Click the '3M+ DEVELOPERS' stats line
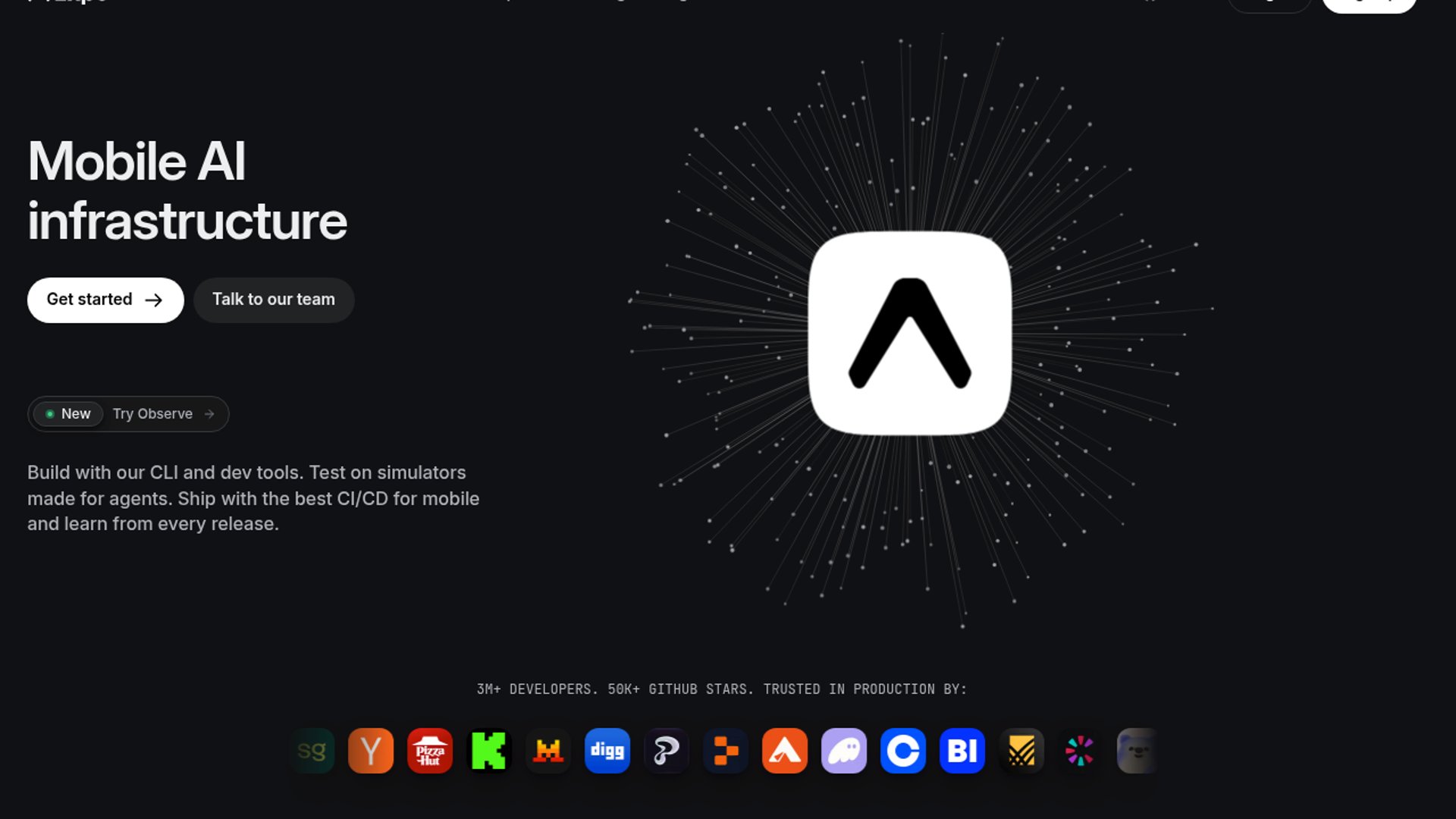The height and width of the screenshot is (819, 1456). coord(722,689)
